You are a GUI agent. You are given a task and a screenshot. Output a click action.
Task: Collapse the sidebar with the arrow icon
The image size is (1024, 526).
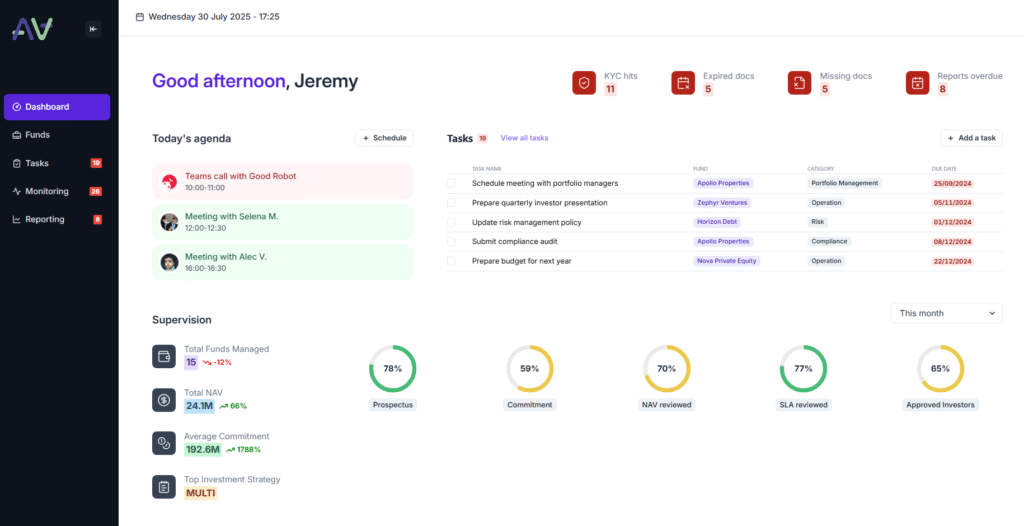point(93,29)
